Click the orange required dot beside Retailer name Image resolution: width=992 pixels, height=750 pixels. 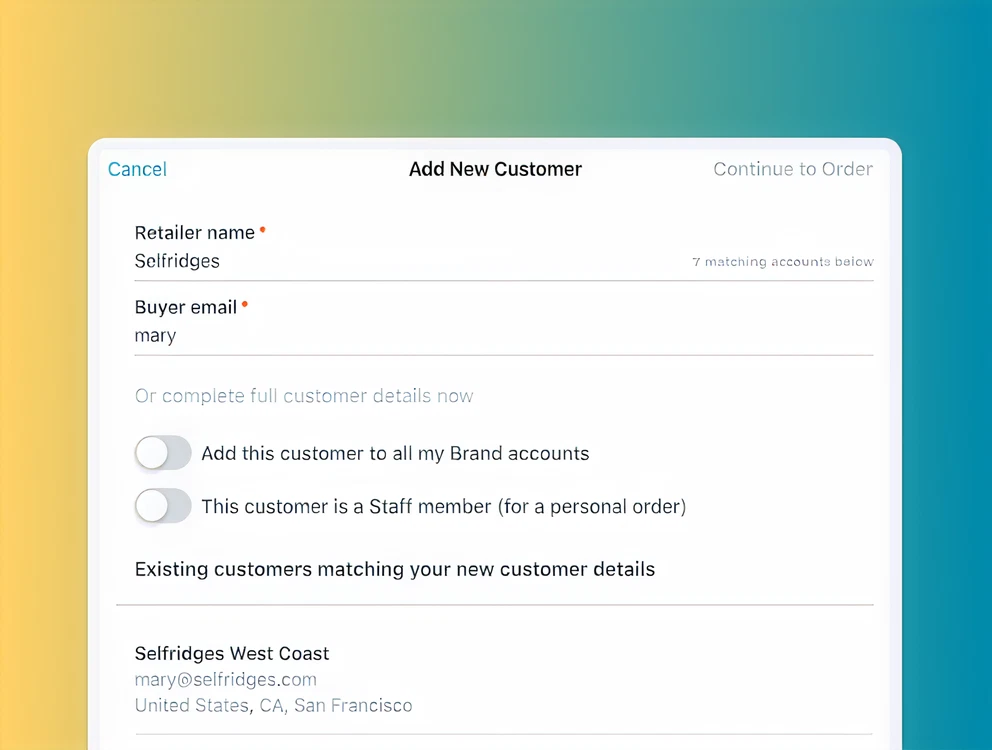[x=262, y=229]
